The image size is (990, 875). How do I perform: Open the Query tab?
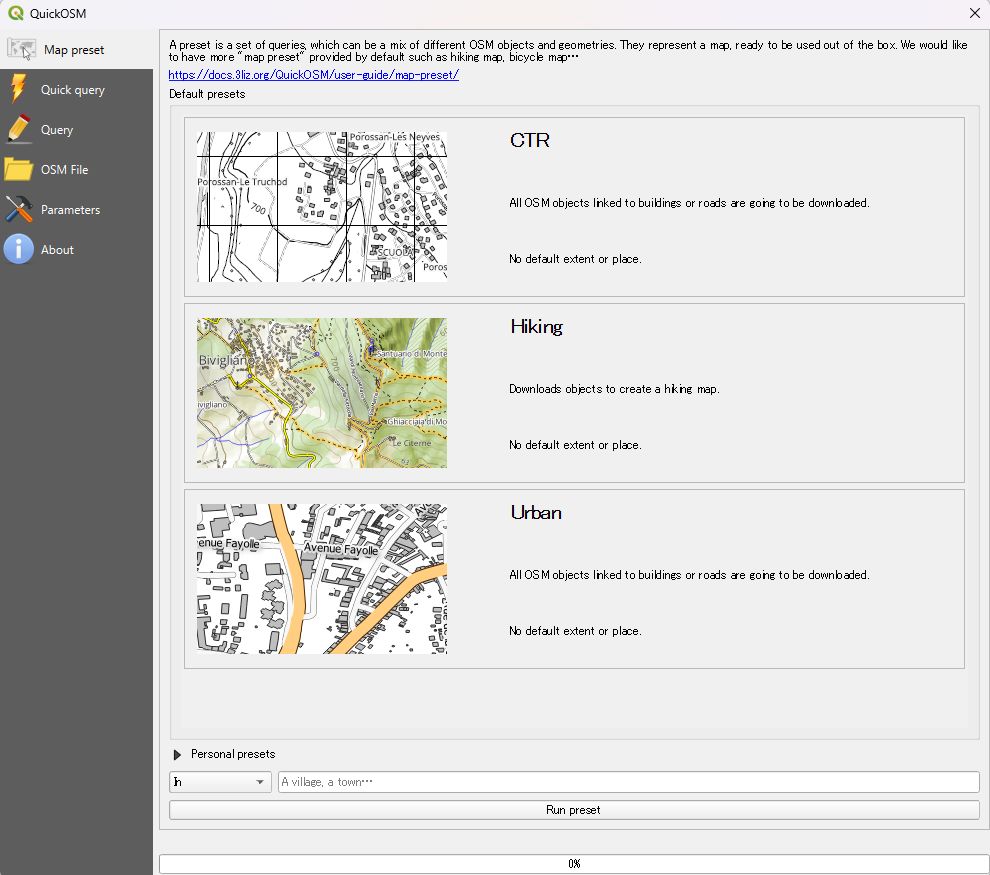click(76, 129)
